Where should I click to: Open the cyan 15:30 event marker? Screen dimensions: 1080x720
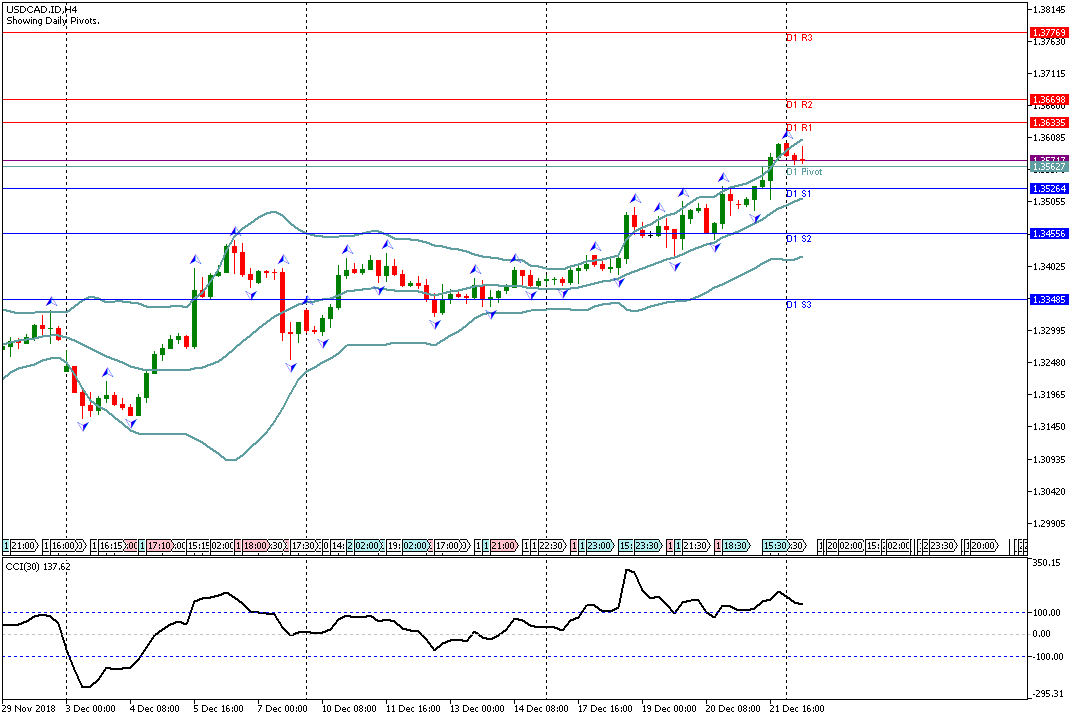pyautogui.click(x=776, y=546)
